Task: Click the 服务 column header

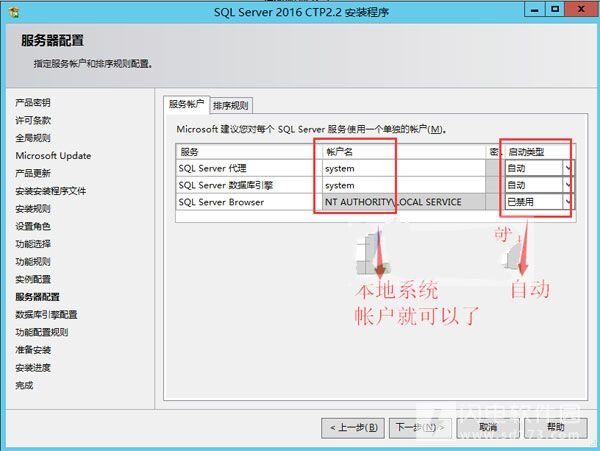Action: pos(249,152)
